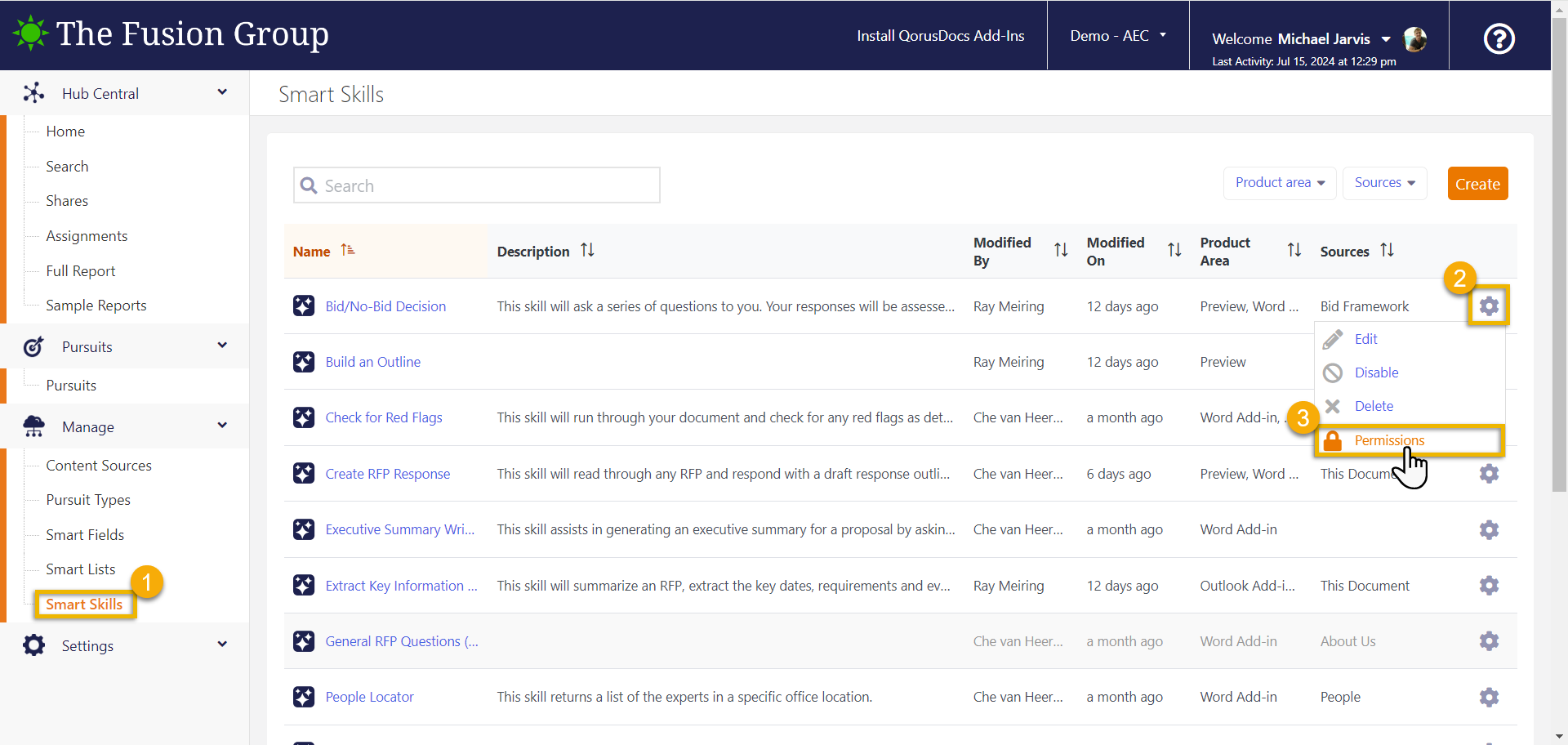Open the Sources filter dropdown
The width and height of the screenshot is (1568, 745).
point(1384,183)
